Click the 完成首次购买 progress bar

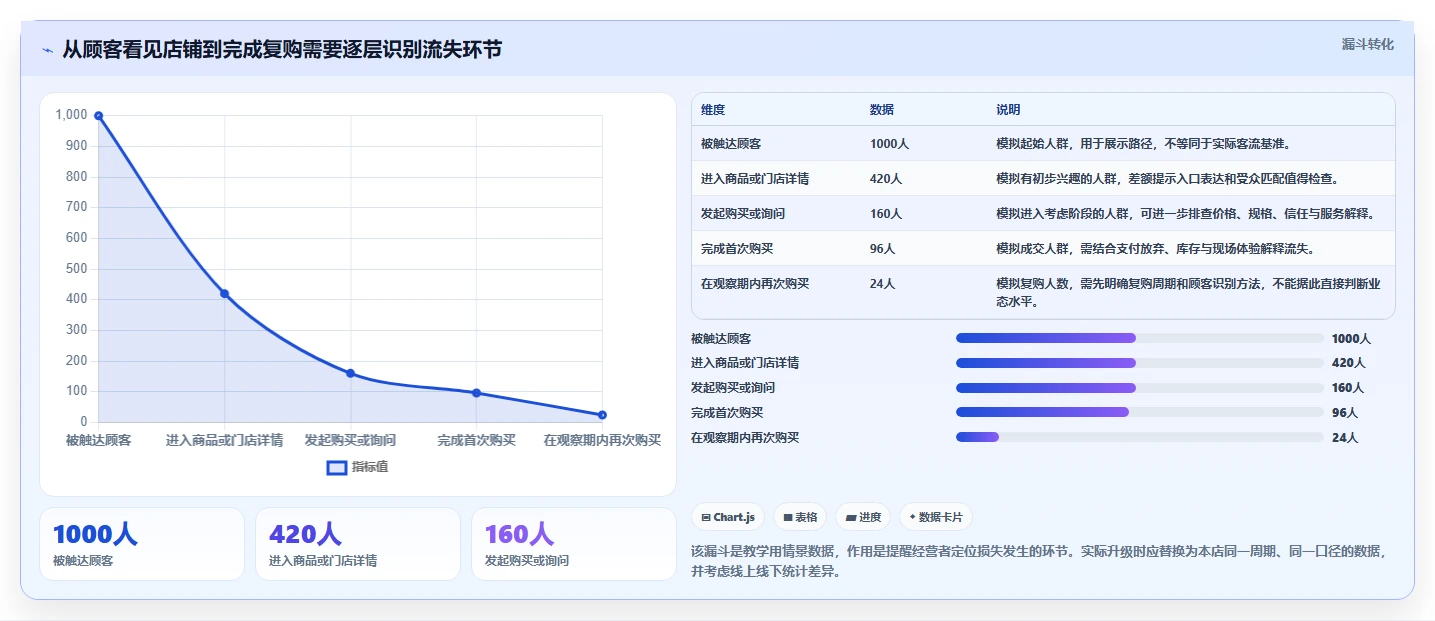[x=1140, y=412]
